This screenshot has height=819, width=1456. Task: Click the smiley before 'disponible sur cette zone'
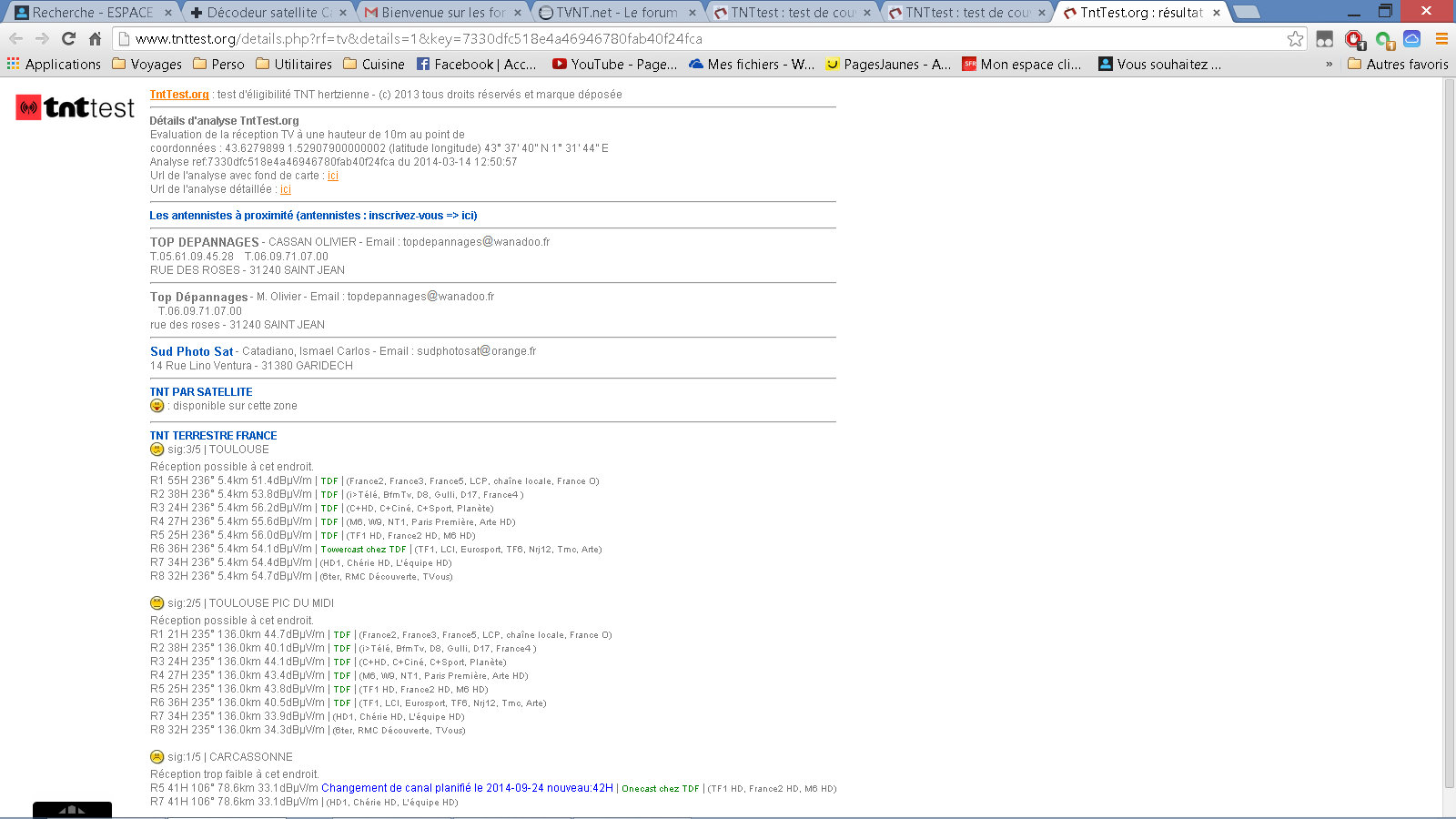click(x=157, y=406)
